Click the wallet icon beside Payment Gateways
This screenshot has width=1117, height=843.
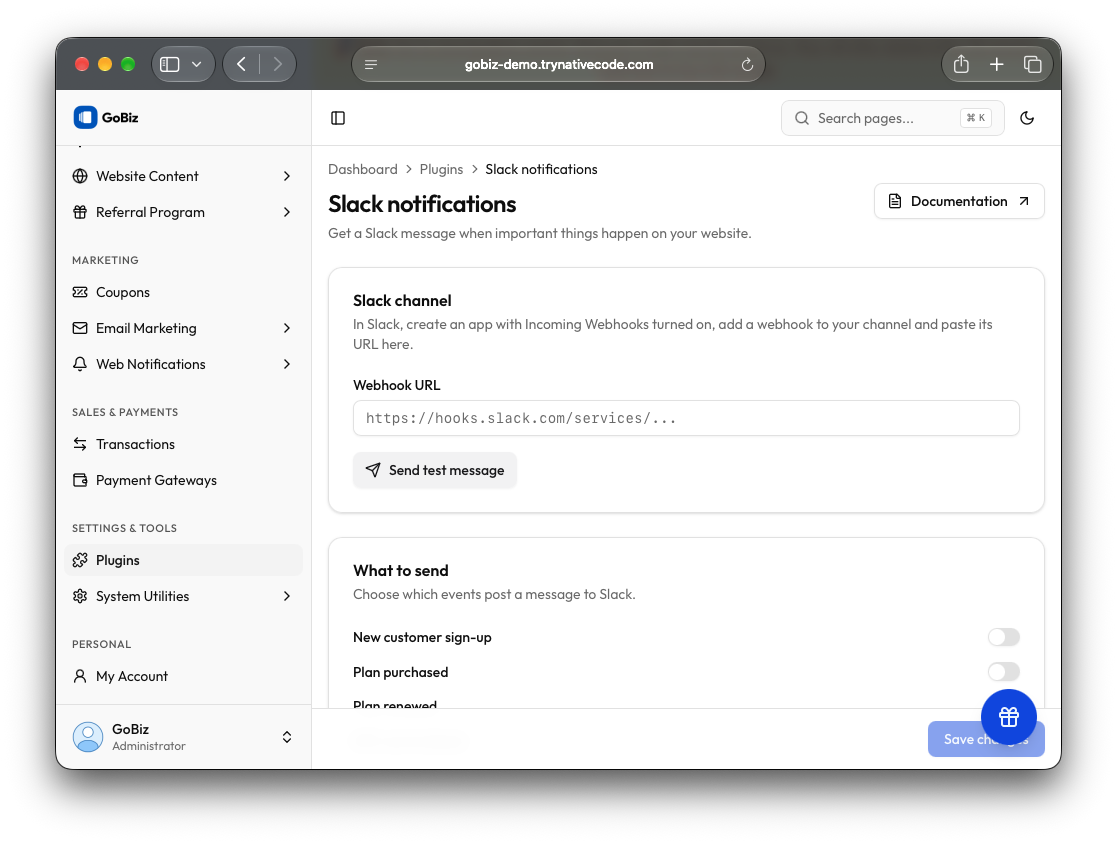click(x=80, y=480)
